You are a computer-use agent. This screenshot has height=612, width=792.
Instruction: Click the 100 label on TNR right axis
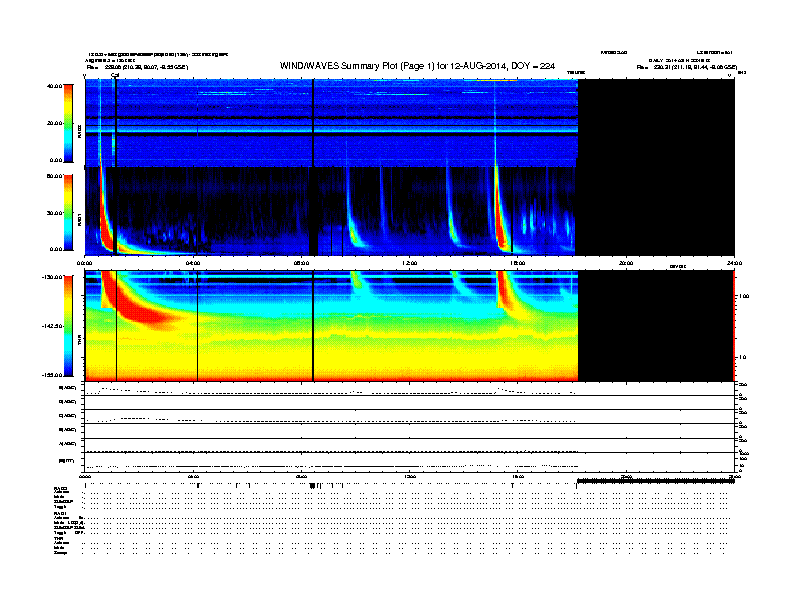(x=744, y=296)
